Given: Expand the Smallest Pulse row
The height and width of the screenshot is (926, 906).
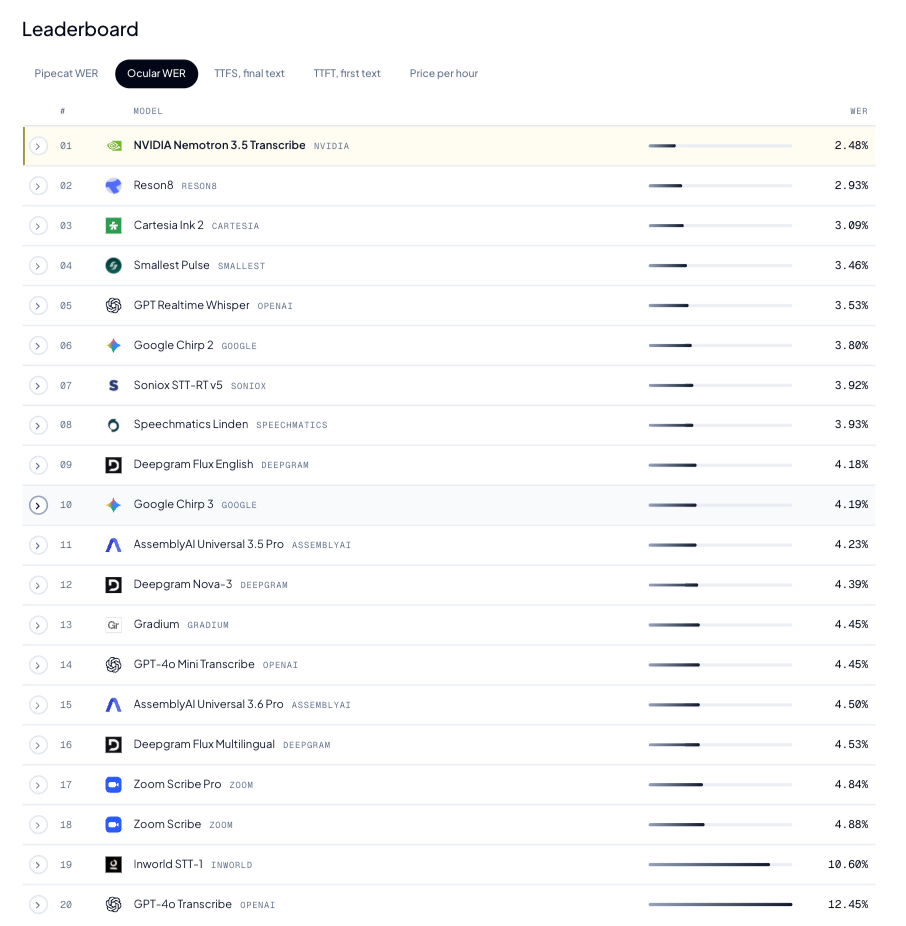Looking at the screenshot, I should [x=38, y=266].
